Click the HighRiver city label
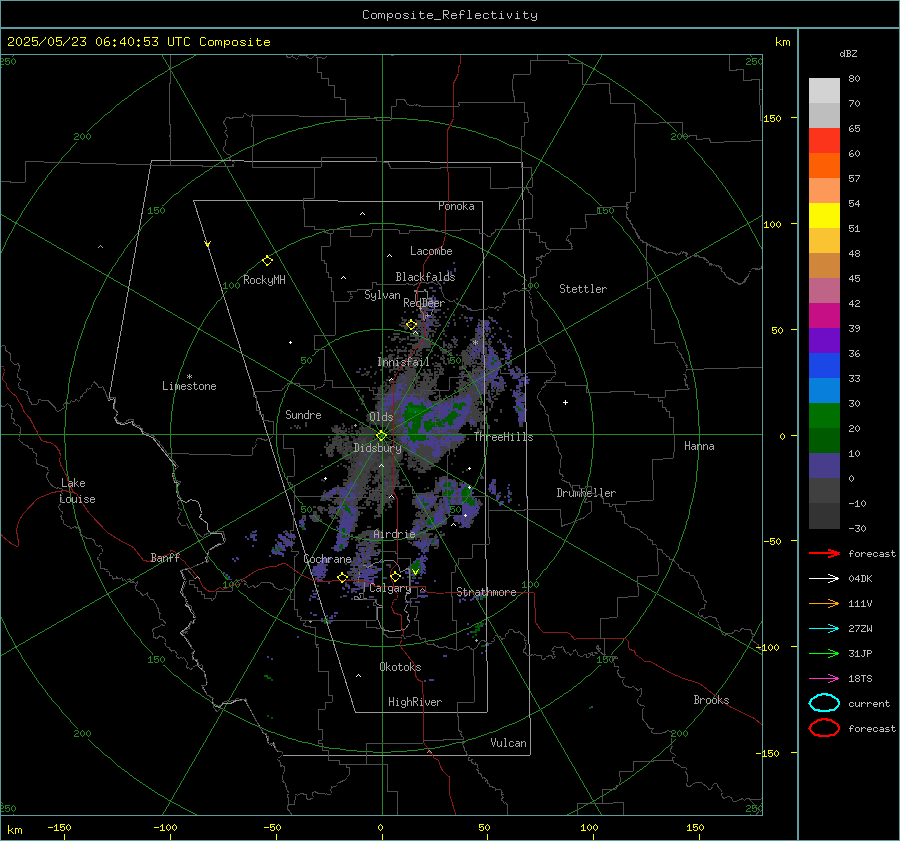Viewport: 900px width, 841px height. click(x=415, y=702)
